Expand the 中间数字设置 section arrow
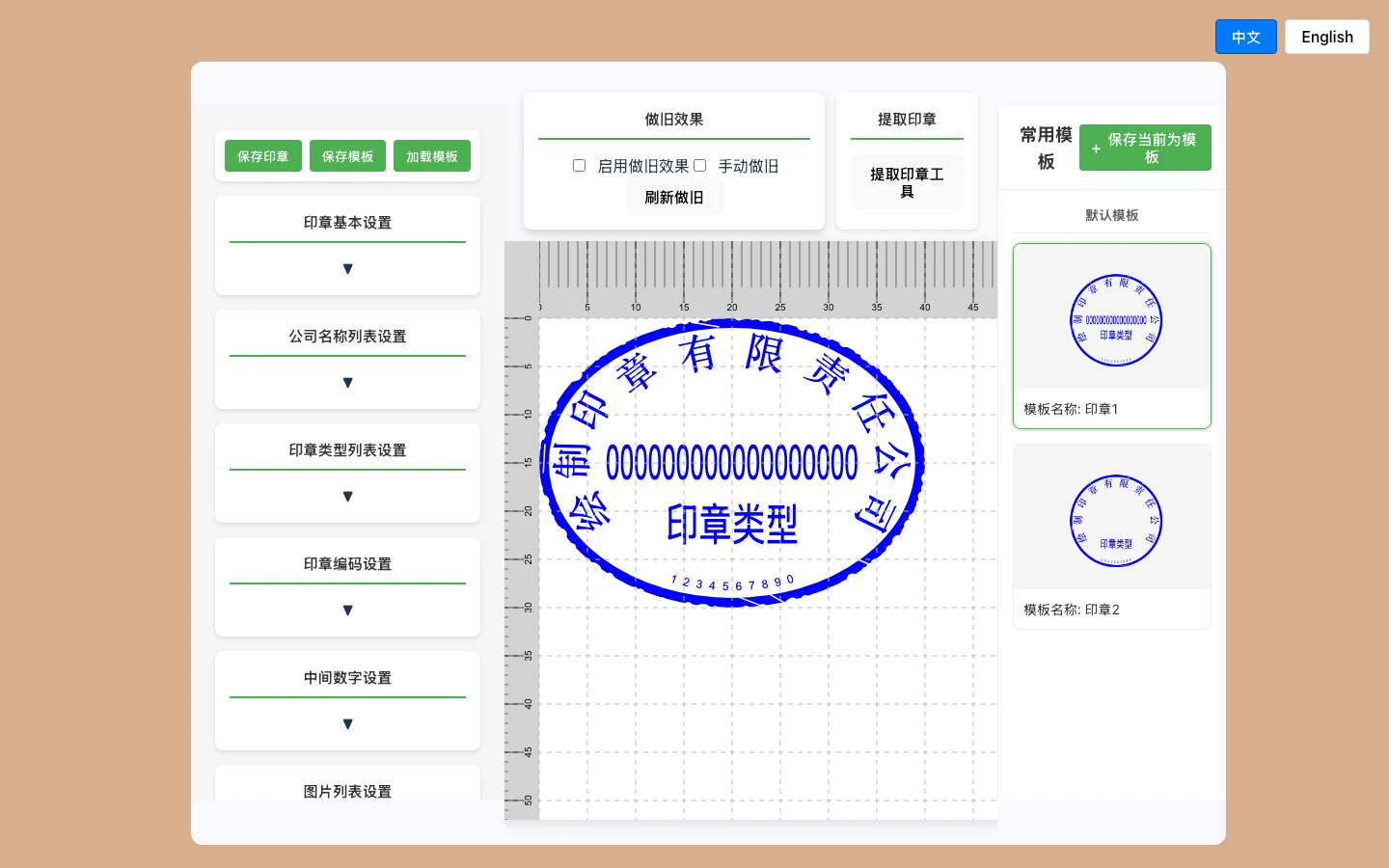 pyautogui.click(x=347, y=724)
